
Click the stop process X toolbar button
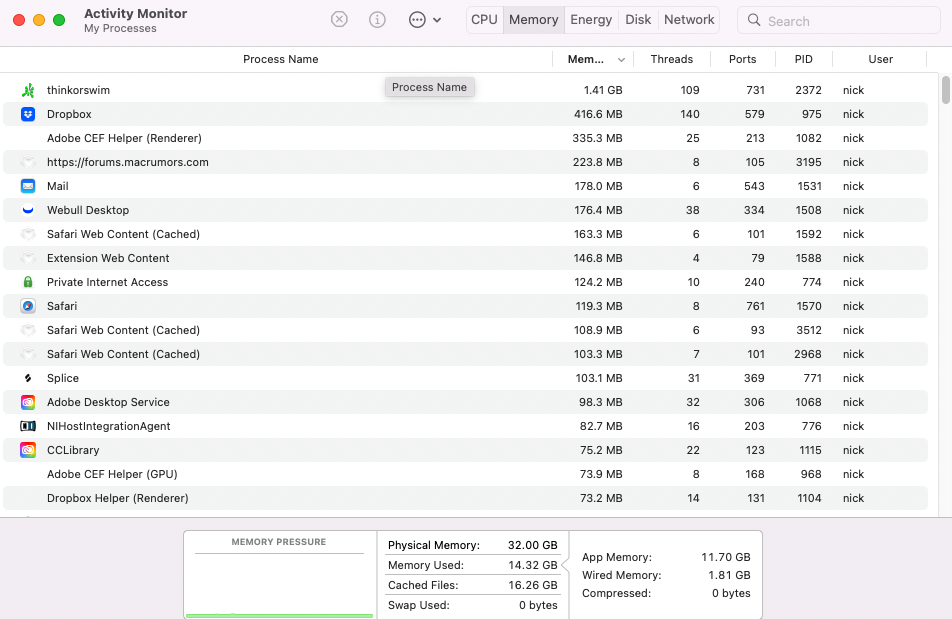[339, 20]
